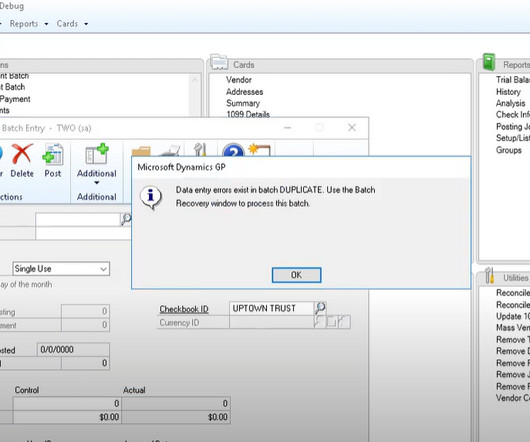The height and width of the screenshot is (442, 530).
Task: Open Setup/Lists report link
Action: 513,138
